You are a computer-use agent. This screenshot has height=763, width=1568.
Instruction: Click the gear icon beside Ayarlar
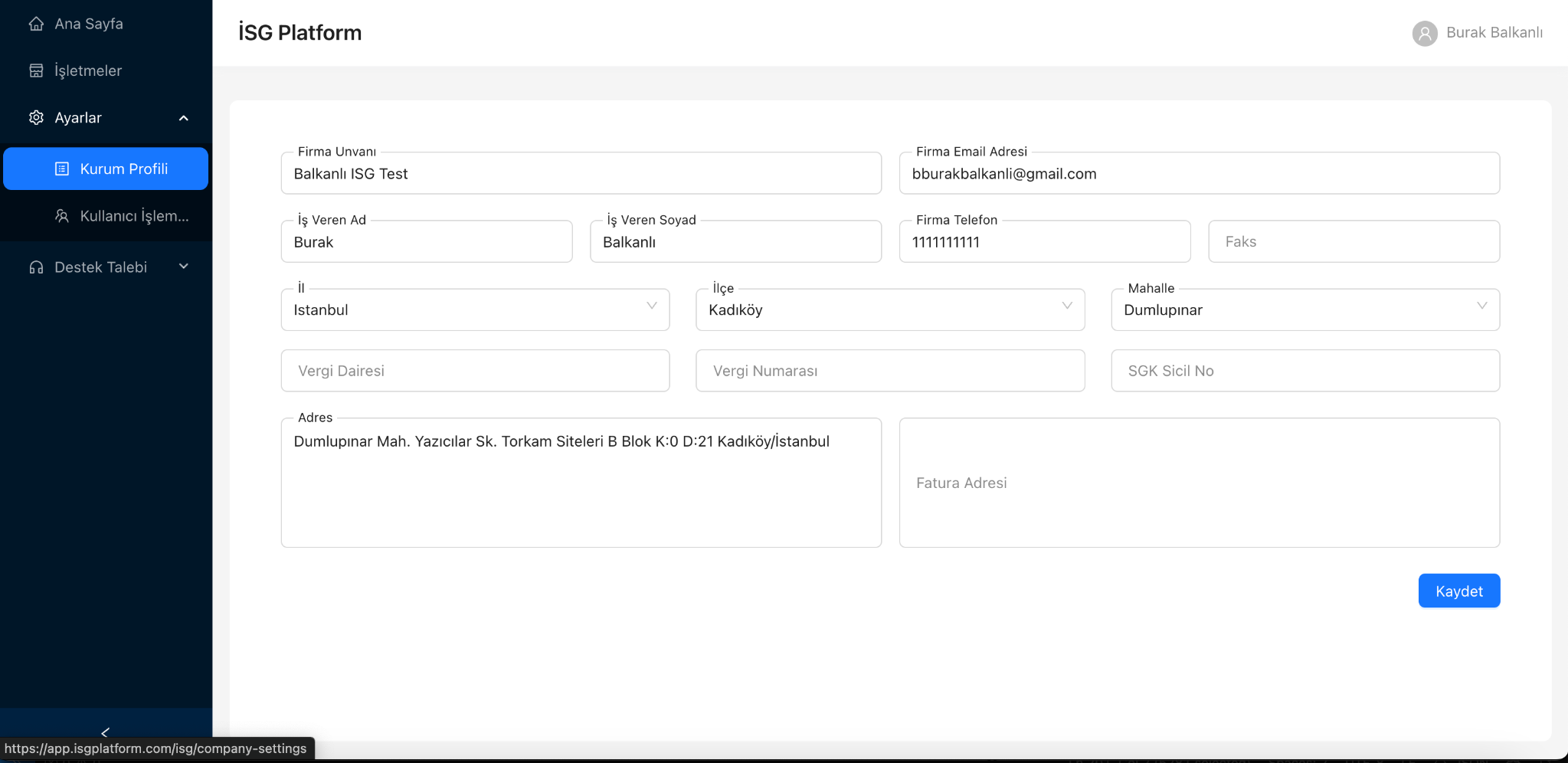[36, 117]
